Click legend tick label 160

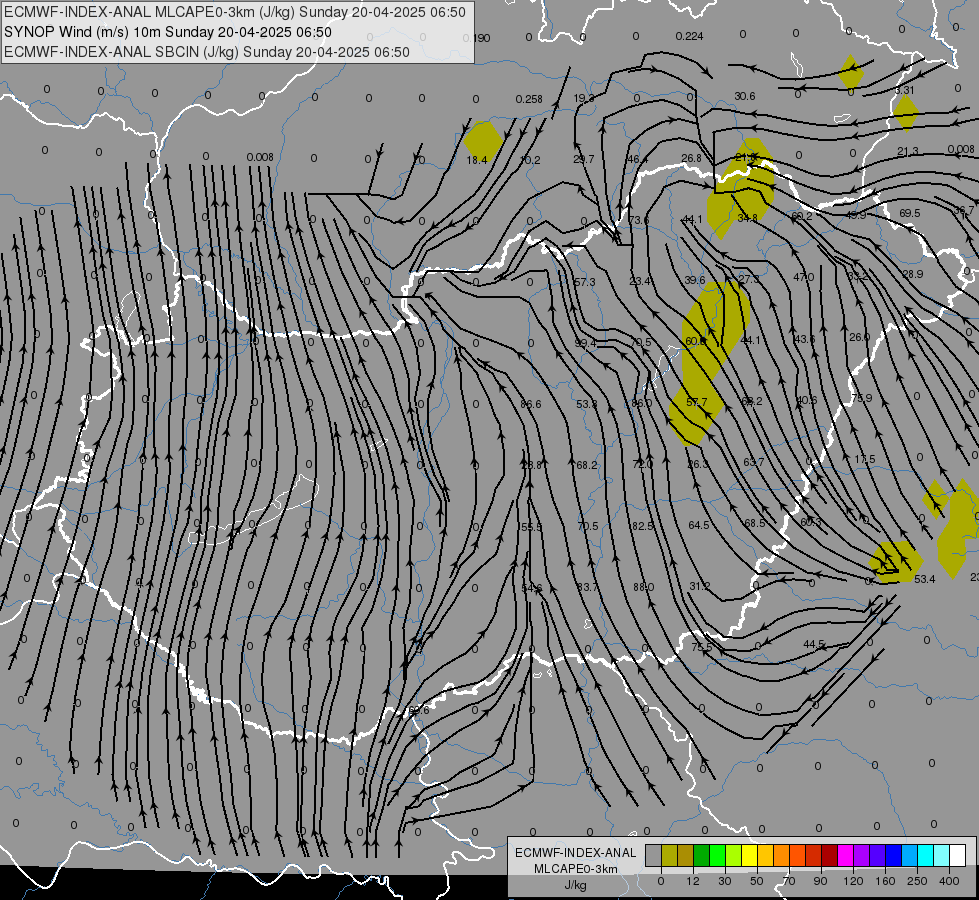click(x=885, y=881)
